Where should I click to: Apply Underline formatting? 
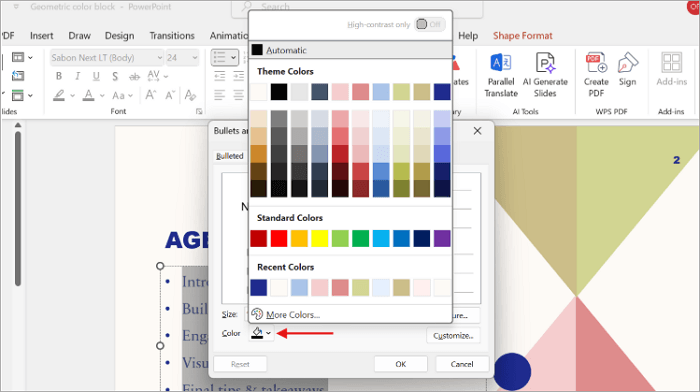click(96, 76)
